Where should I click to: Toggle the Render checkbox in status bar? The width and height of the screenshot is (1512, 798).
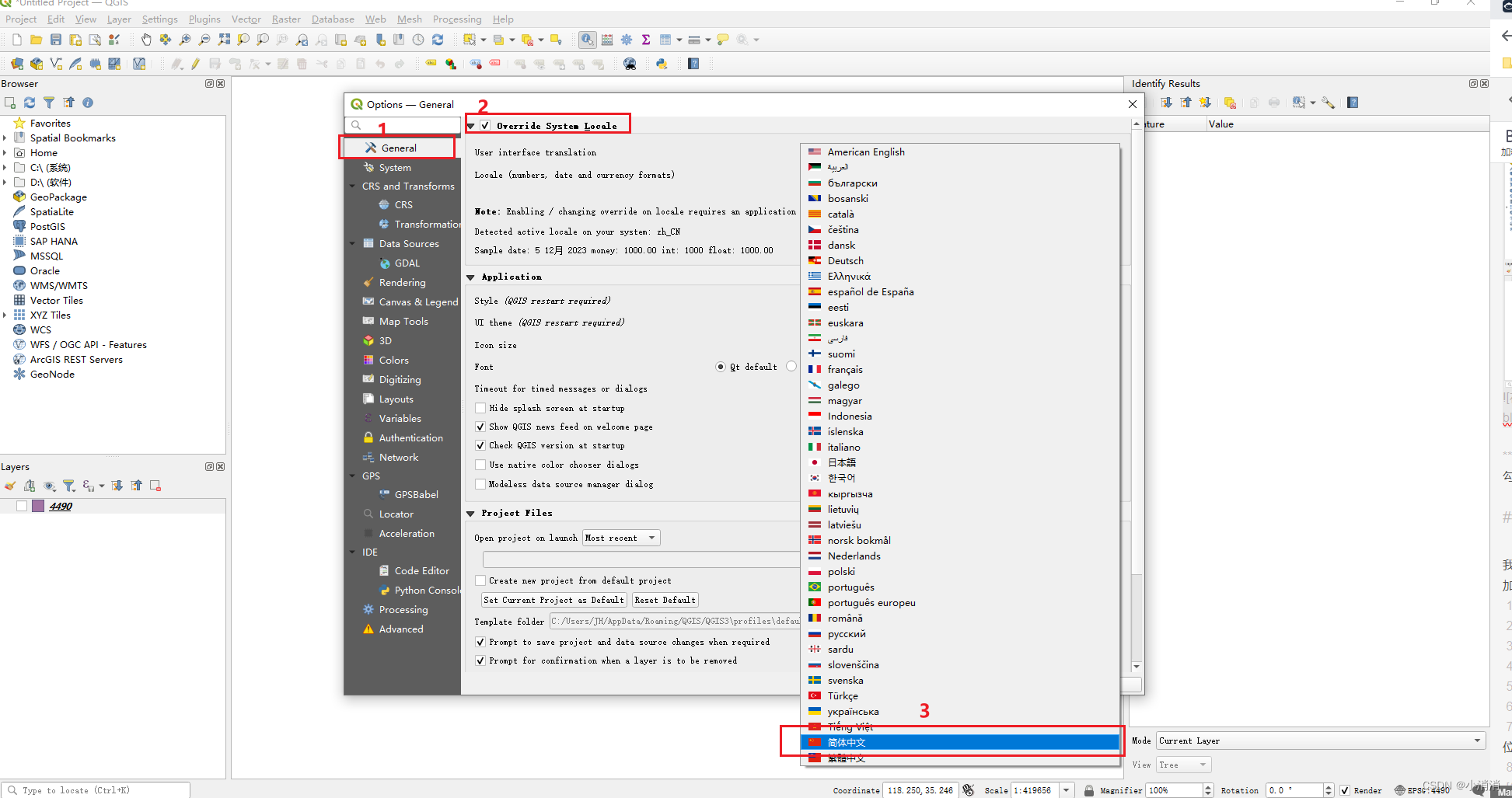point(1345,790)
